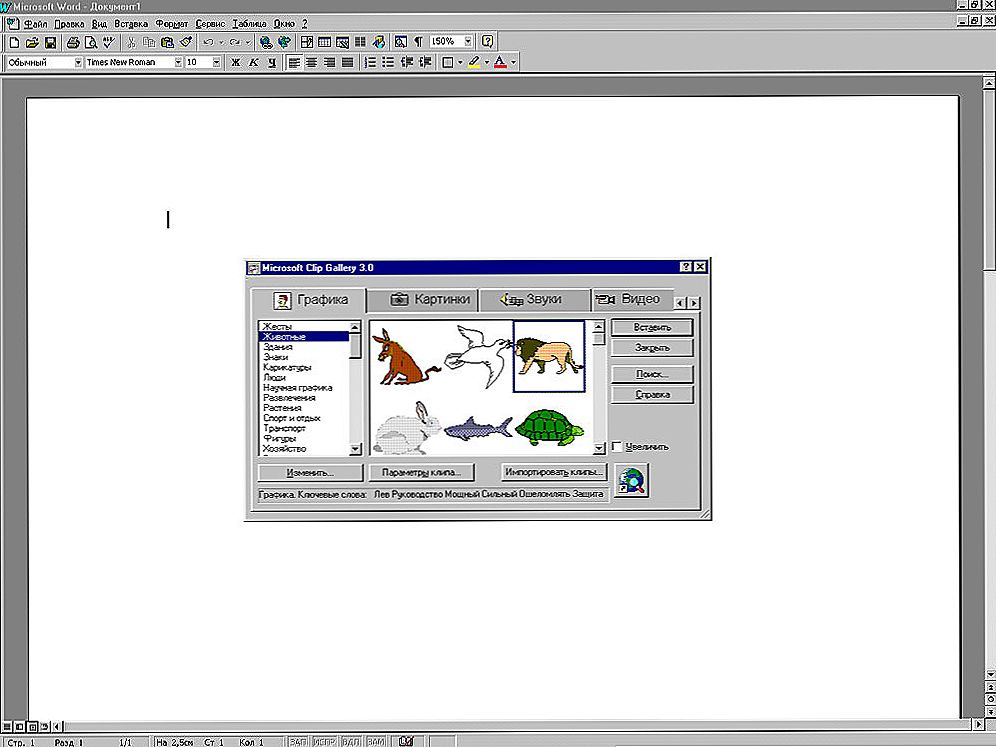996x747 pixels.
Task: Toggle italic (К) formatting
Action: point(253,62)
